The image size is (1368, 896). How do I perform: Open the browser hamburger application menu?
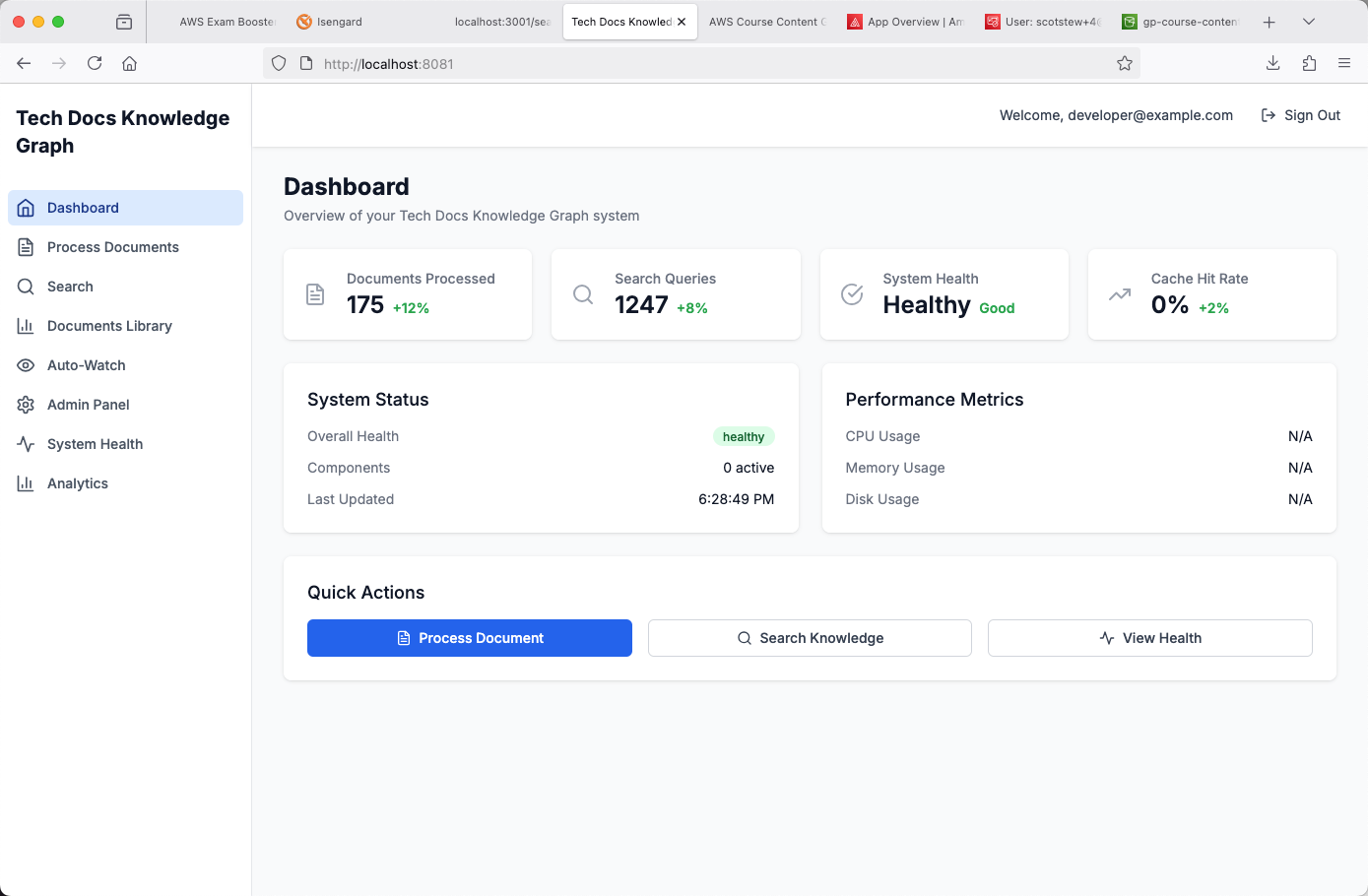click(1343, 63)
